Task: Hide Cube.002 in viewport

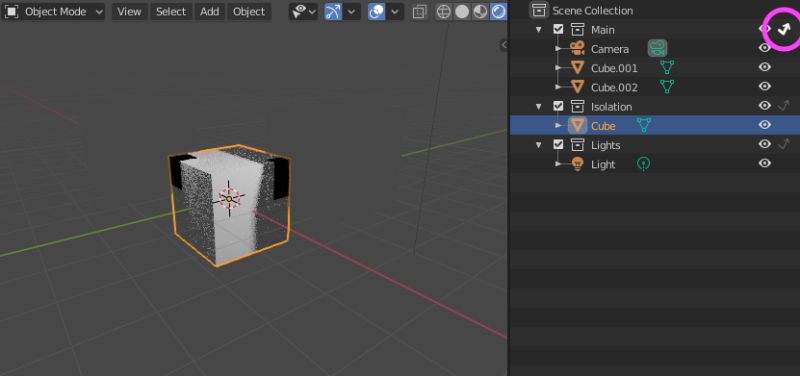Action: [764, 86]
